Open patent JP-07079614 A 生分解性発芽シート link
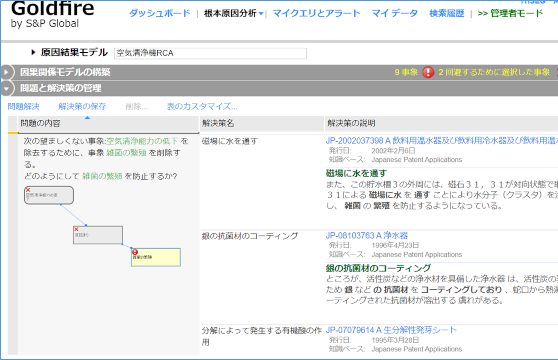558x360 pixels. [391, 330]
